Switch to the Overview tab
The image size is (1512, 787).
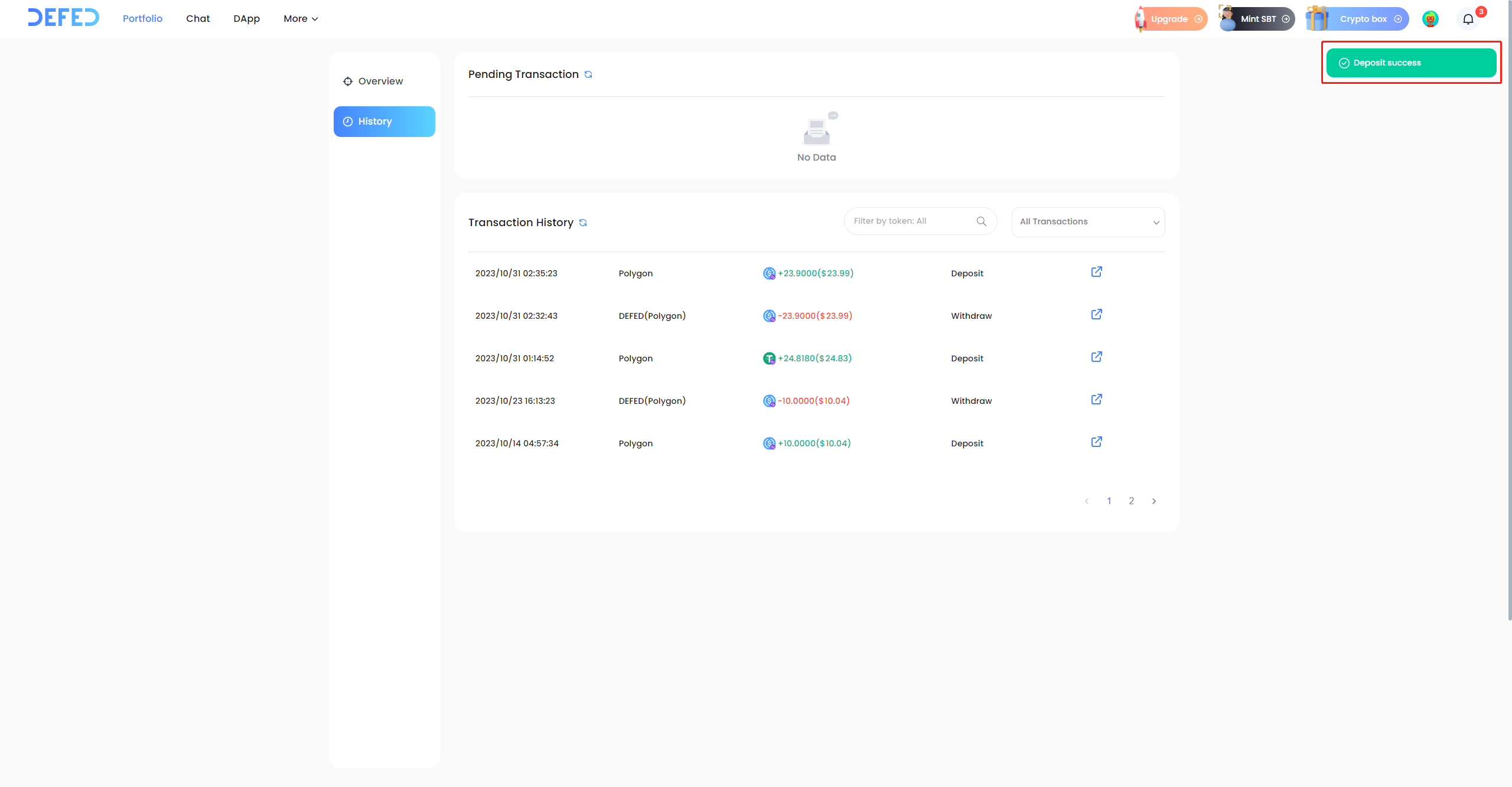[x=380, y=81]
